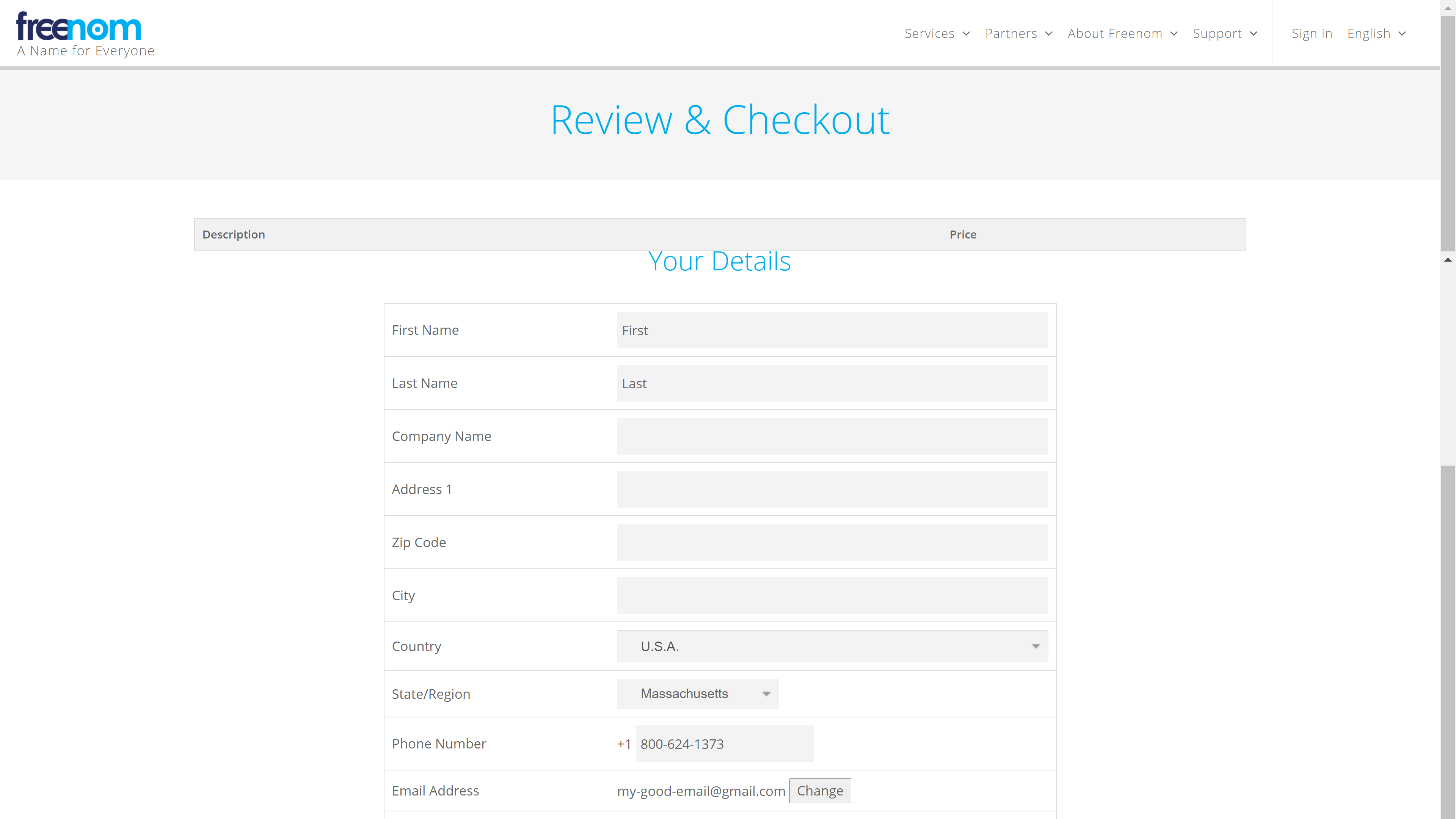
Task: Click the Last Name input field
Action: click(x=832, y=383)
